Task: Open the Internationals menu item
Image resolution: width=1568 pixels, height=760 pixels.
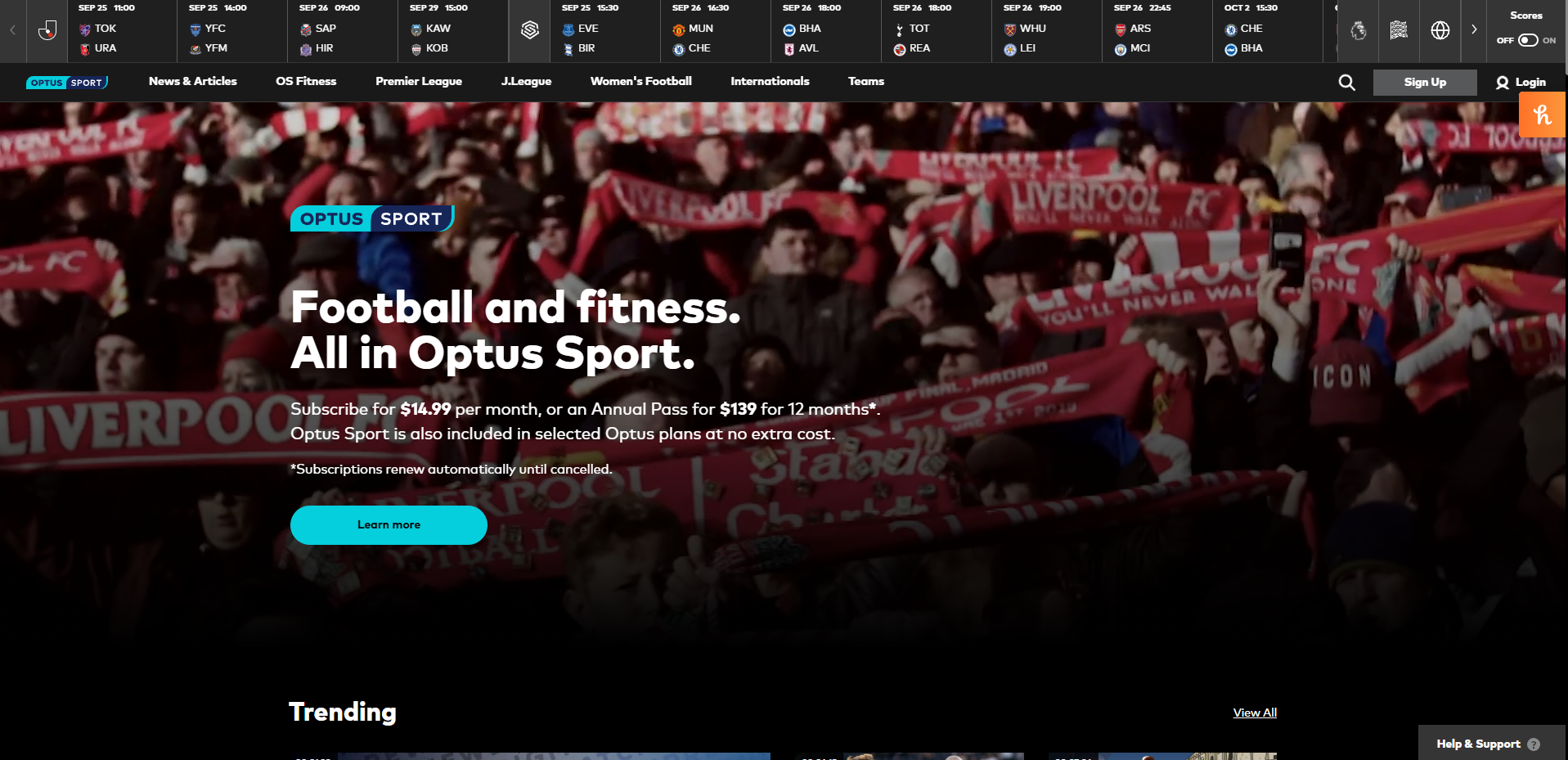Action: pos(770,81)
